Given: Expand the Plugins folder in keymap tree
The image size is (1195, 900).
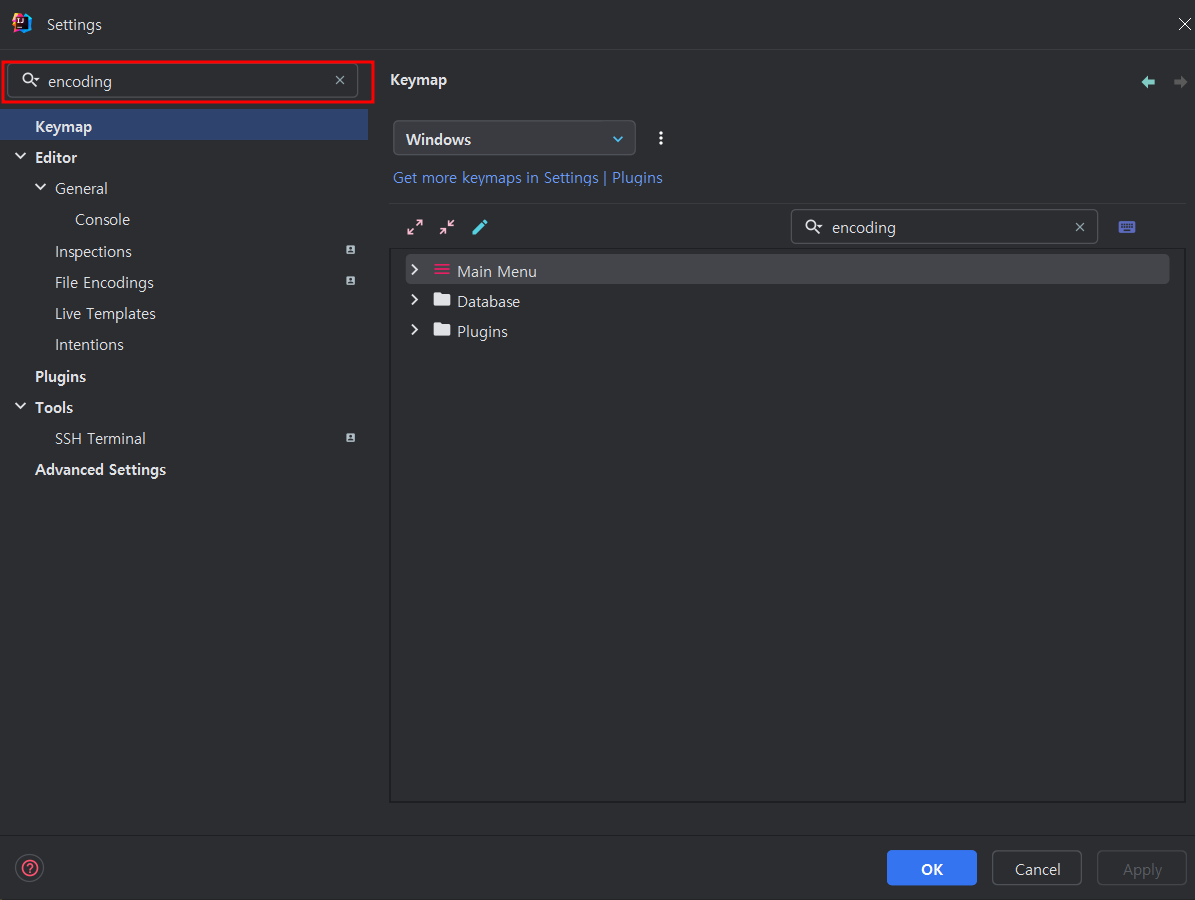Looking at the screenshot, I should point(415,330).
